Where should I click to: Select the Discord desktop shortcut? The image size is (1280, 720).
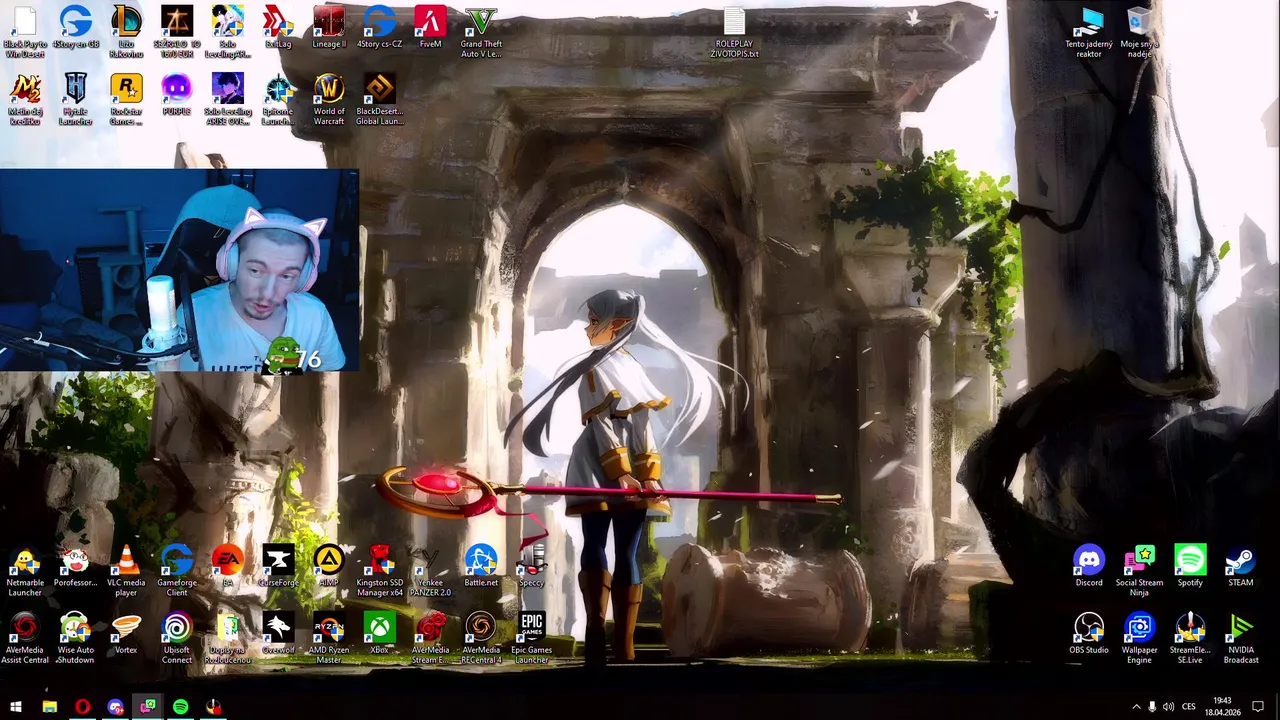[1089, 567]
